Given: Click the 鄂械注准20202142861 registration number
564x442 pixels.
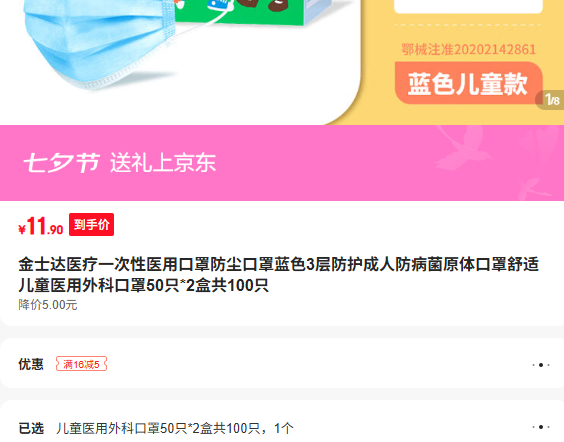Looking at the screenshot, I should coord(469,50).
